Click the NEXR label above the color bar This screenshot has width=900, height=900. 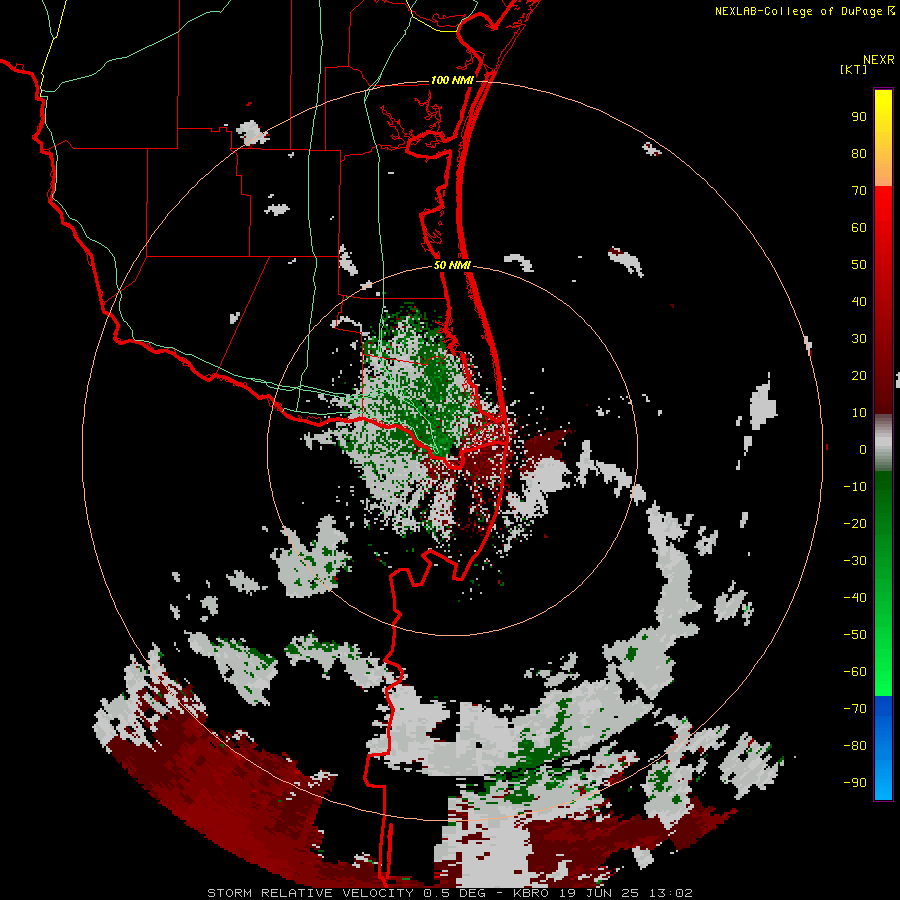click(x=879, y=60)
